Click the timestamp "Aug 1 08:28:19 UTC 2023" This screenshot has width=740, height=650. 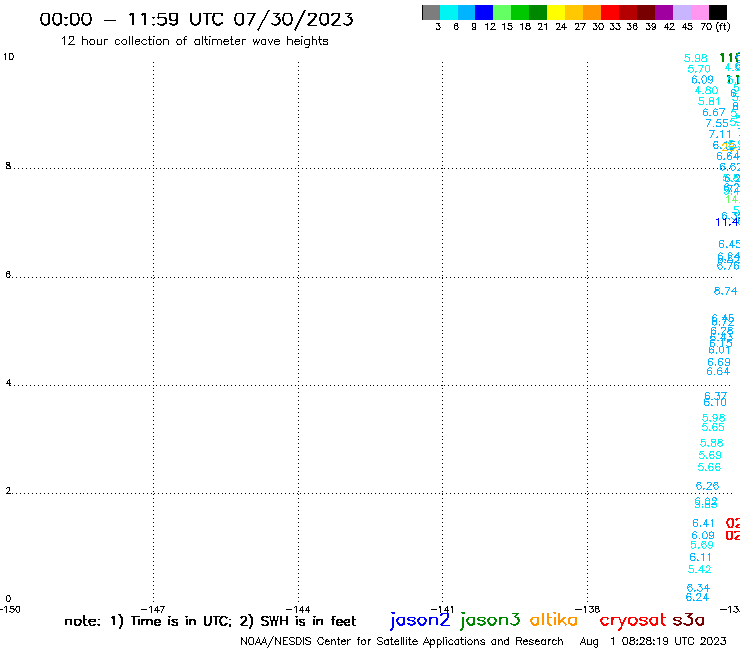point(653,641)
